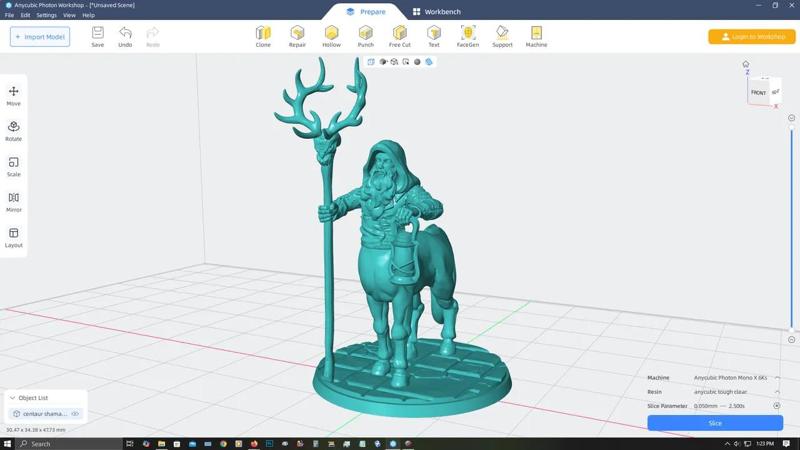Open the Help menu

pos(88,15)
